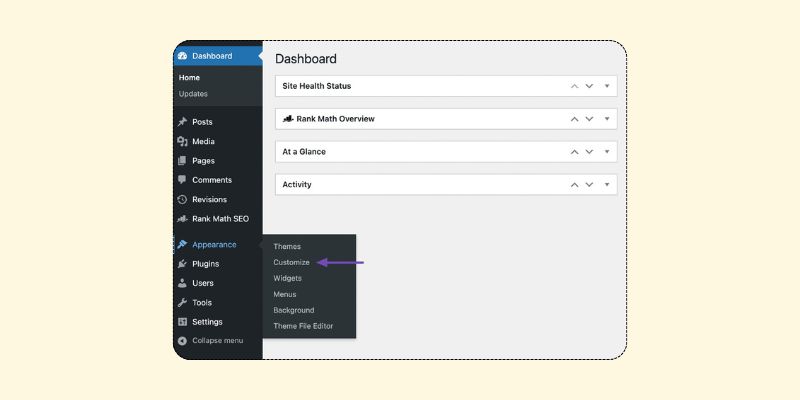Click the Rank Math Overview title

[x=335, y=119]
